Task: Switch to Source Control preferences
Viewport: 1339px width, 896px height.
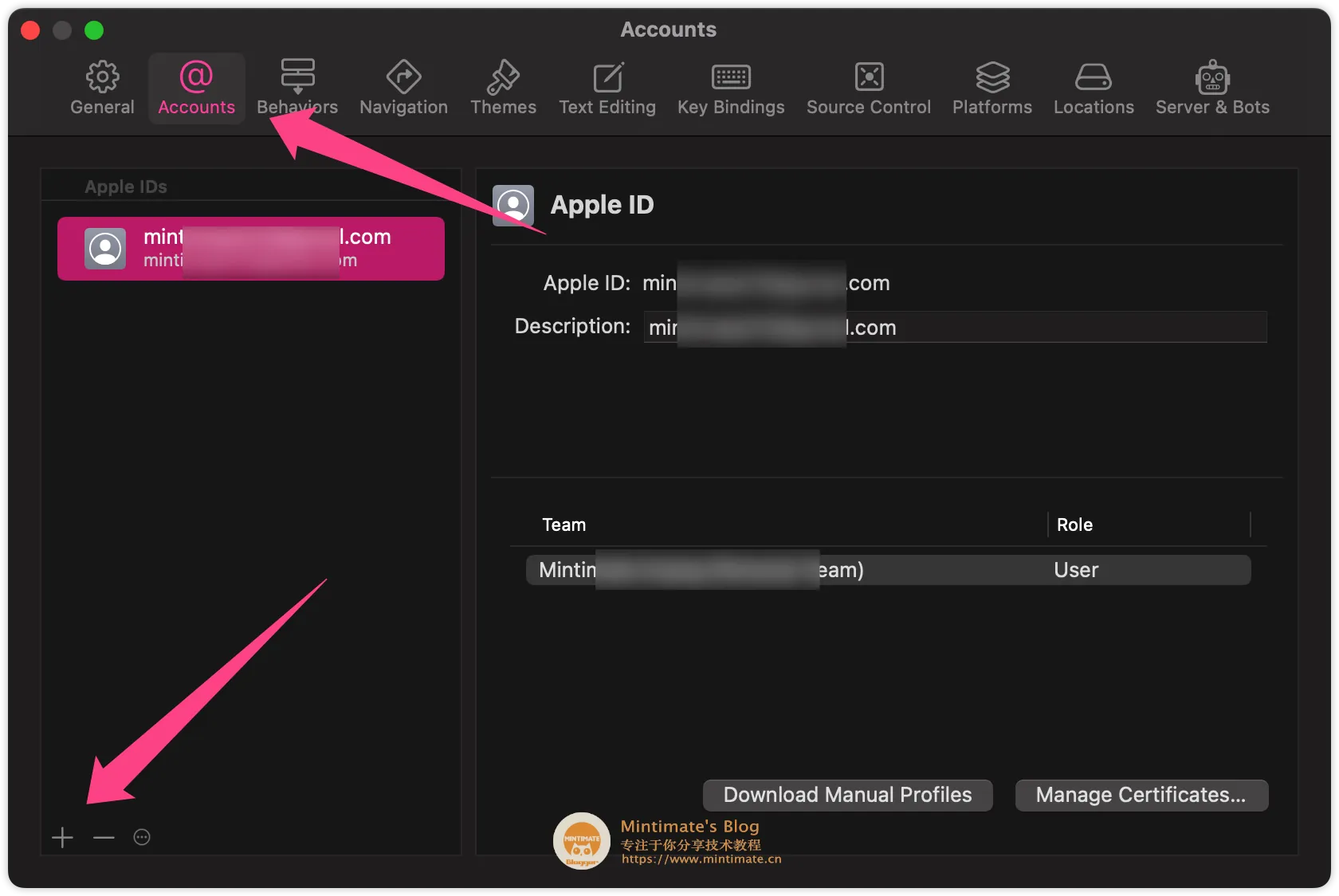Action: tap(869, 88)
